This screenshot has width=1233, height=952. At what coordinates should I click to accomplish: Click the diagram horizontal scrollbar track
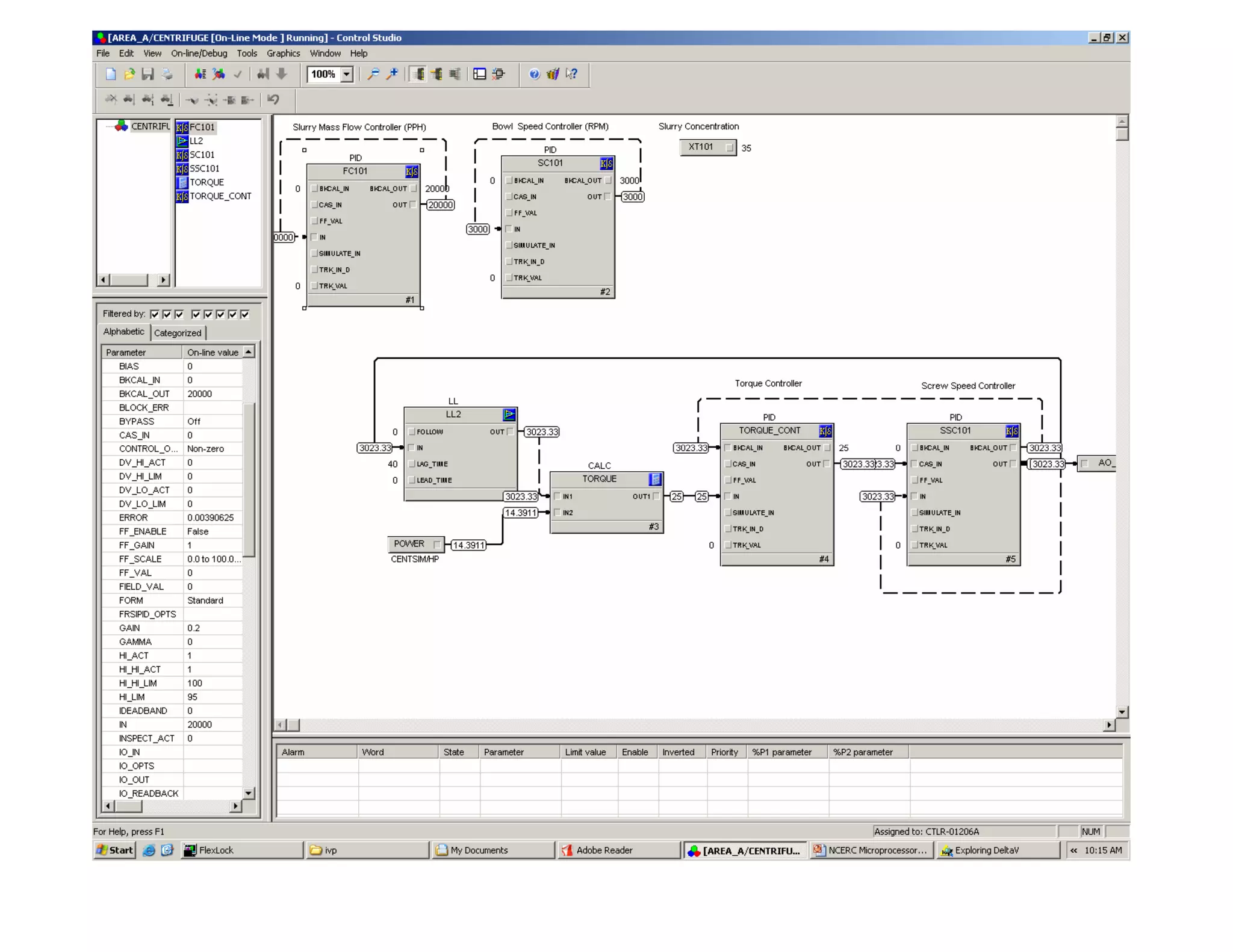(x=698, y=725)
